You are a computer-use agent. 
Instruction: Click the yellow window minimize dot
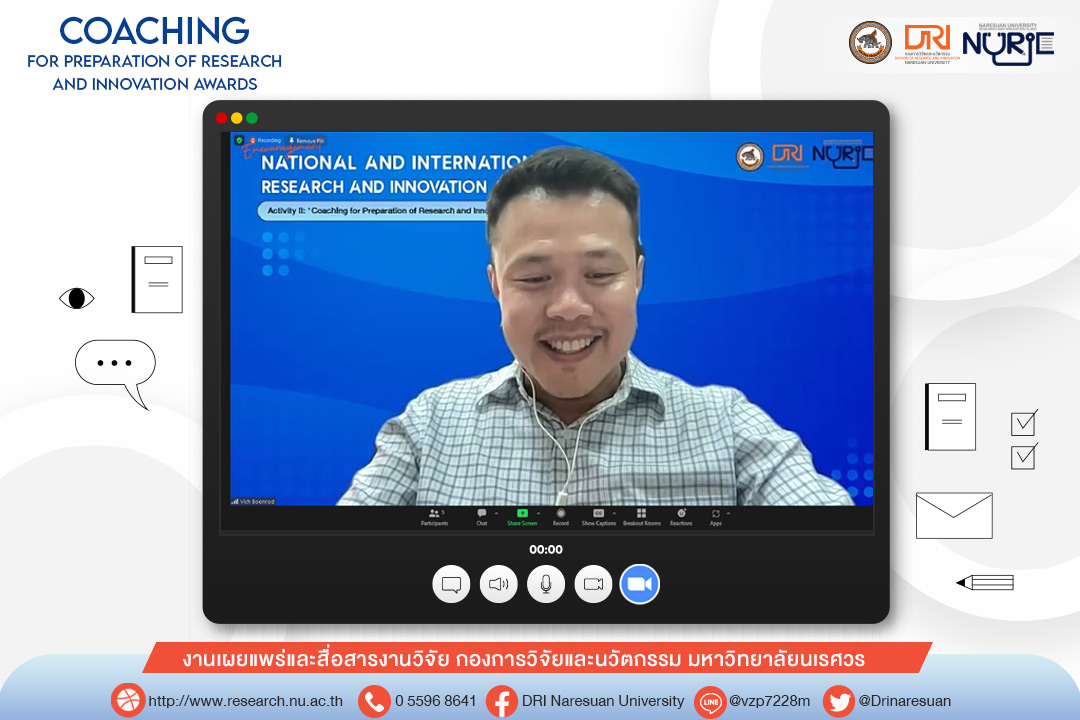(236, 118)
